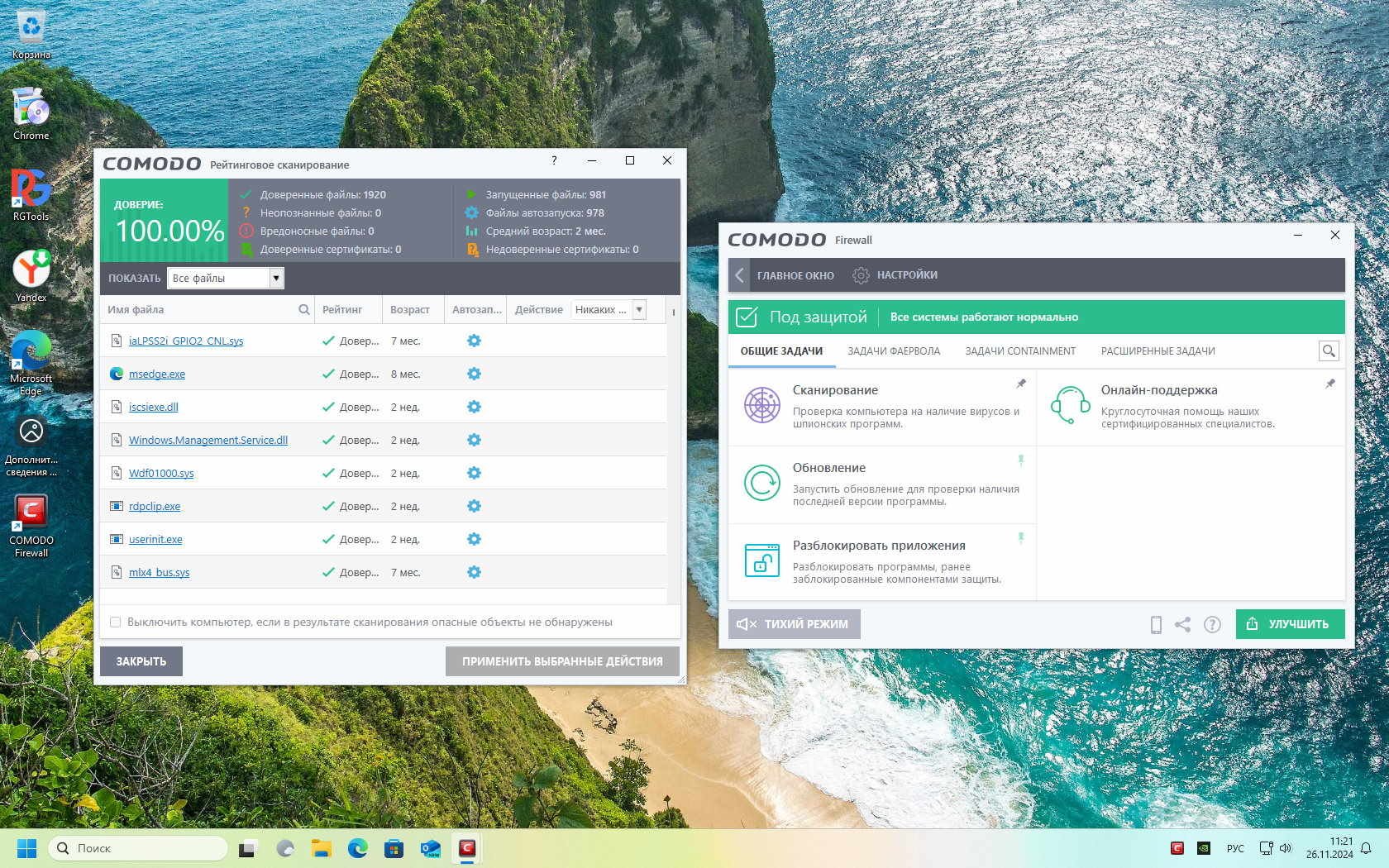Enable silent mode in Firewall window
1389x868 pixels.
(x=794, y=625)
